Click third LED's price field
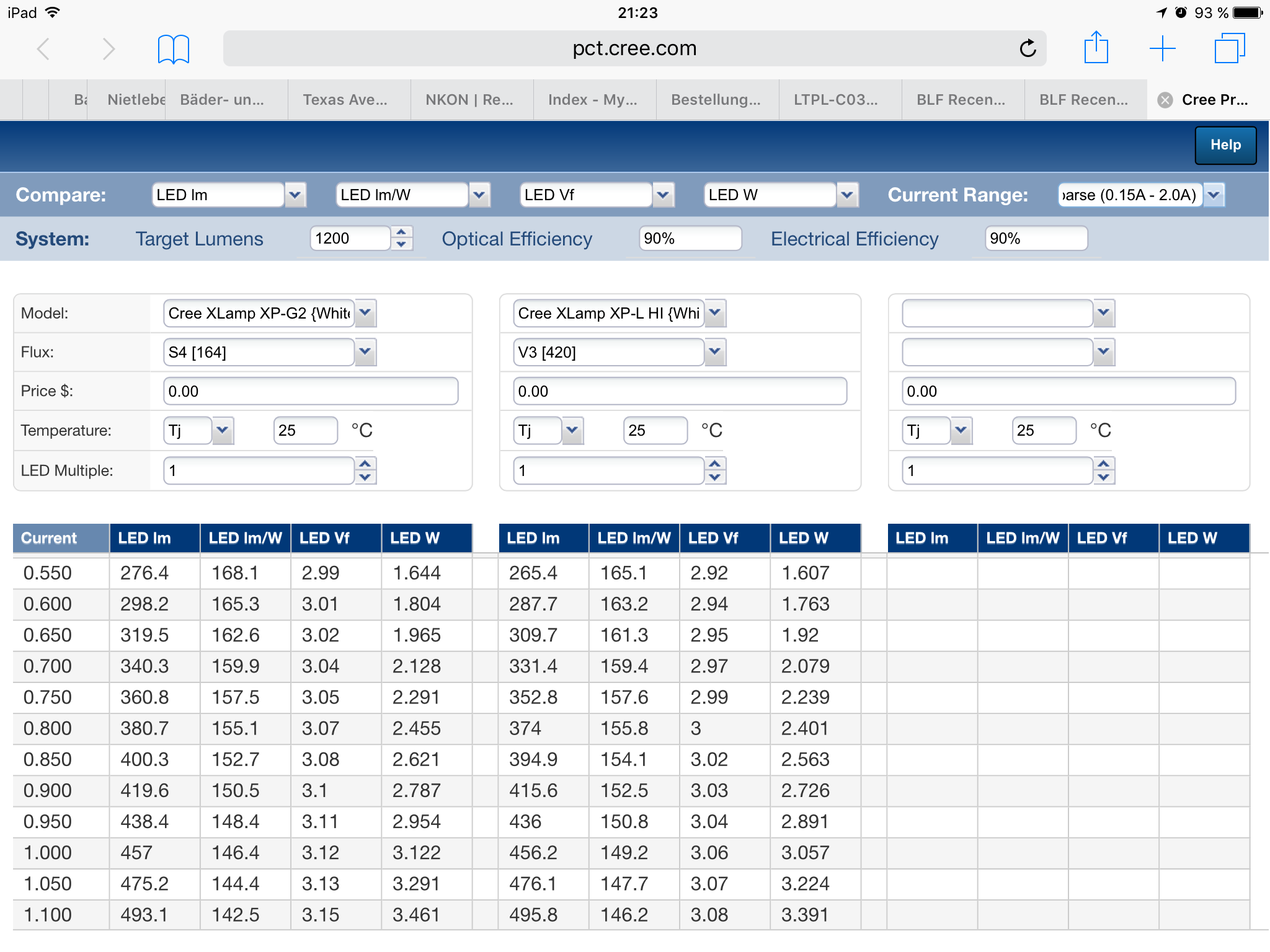The image size is (1270, 952). [1068, 391]
